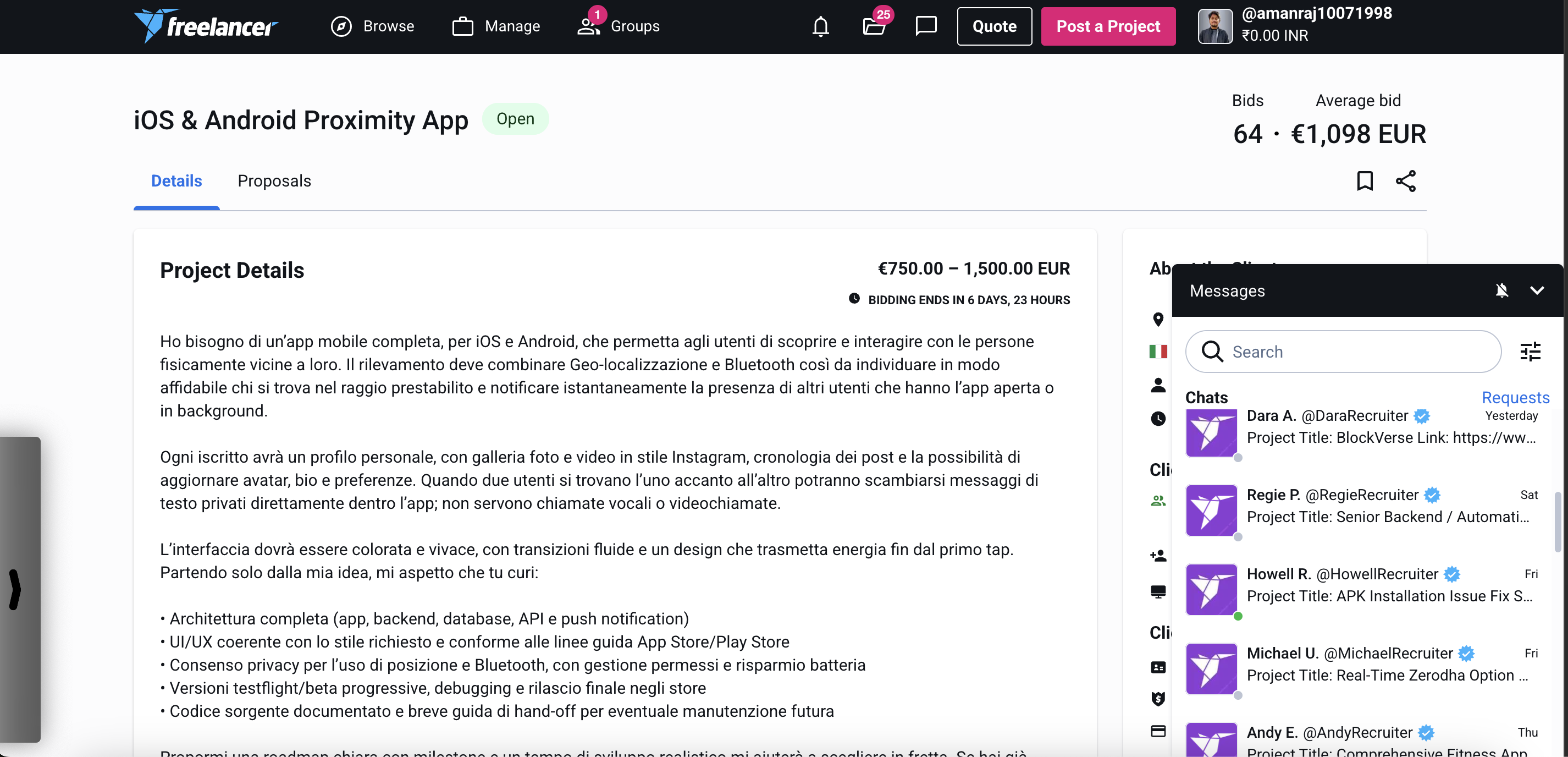
Task: Select the Browse compass icon
Action: click(x=341, y=26)
